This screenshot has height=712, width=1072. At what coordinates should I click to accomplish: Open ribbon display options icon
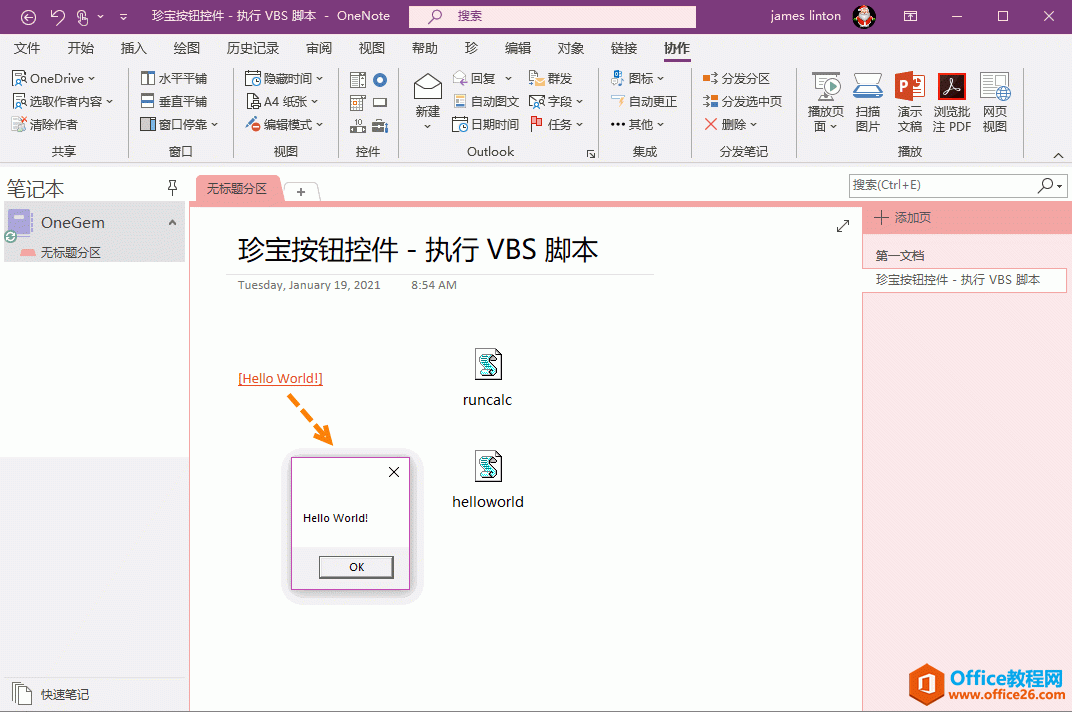(911, 16)
